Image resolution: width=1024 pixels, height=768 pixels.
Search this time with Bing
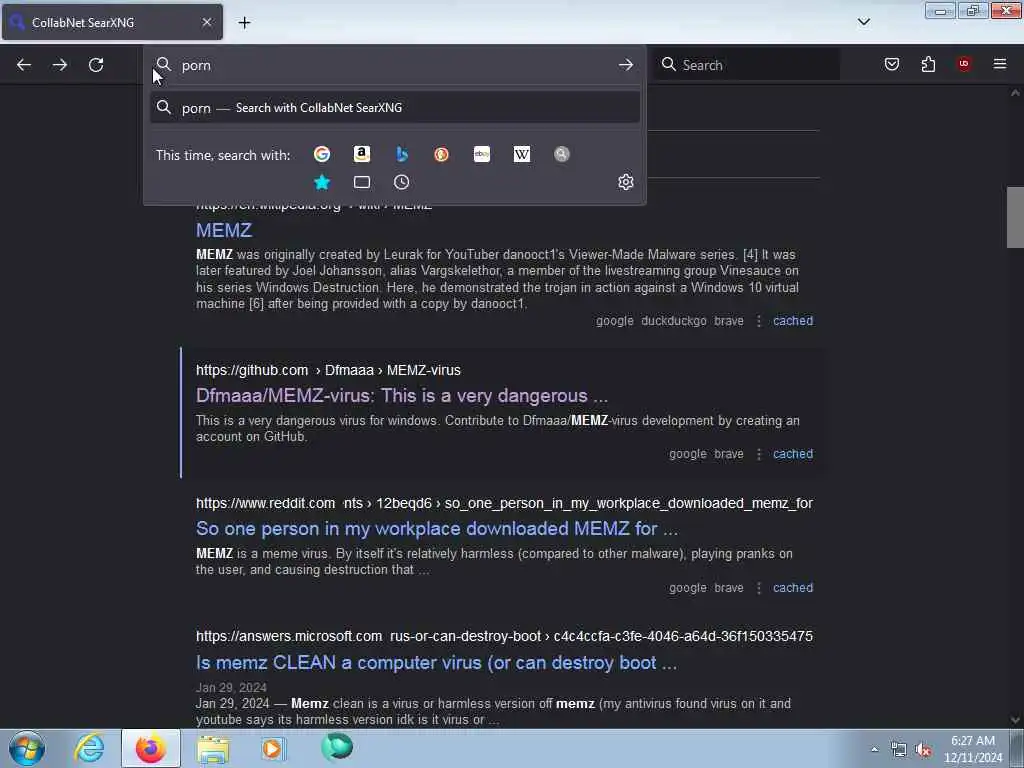pos(402,154)
